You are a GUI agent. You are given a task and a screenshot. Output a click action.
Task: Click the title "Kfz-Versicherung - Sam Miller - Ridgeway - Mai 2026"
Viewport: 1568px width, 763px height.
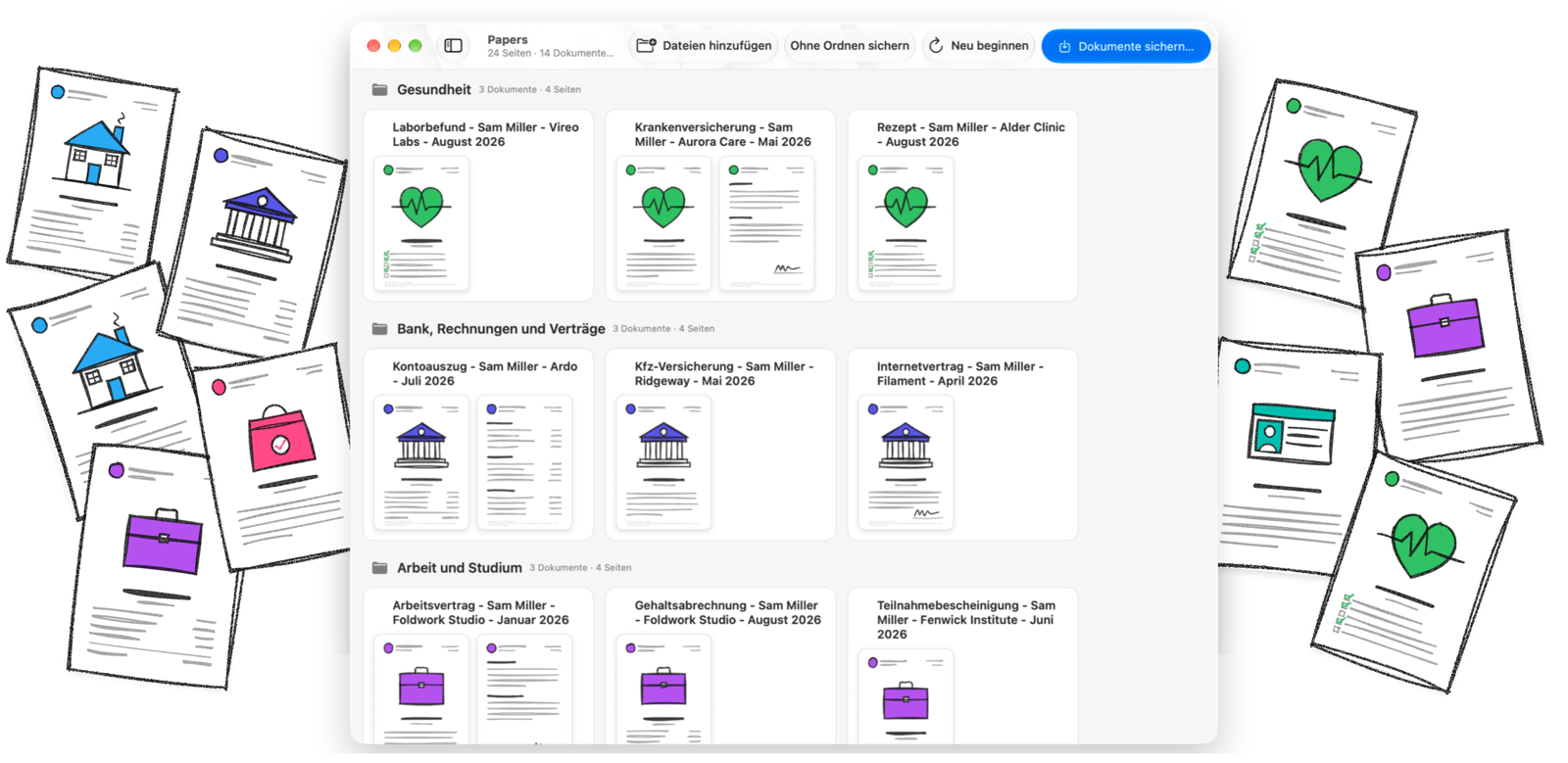click(724, 373)
